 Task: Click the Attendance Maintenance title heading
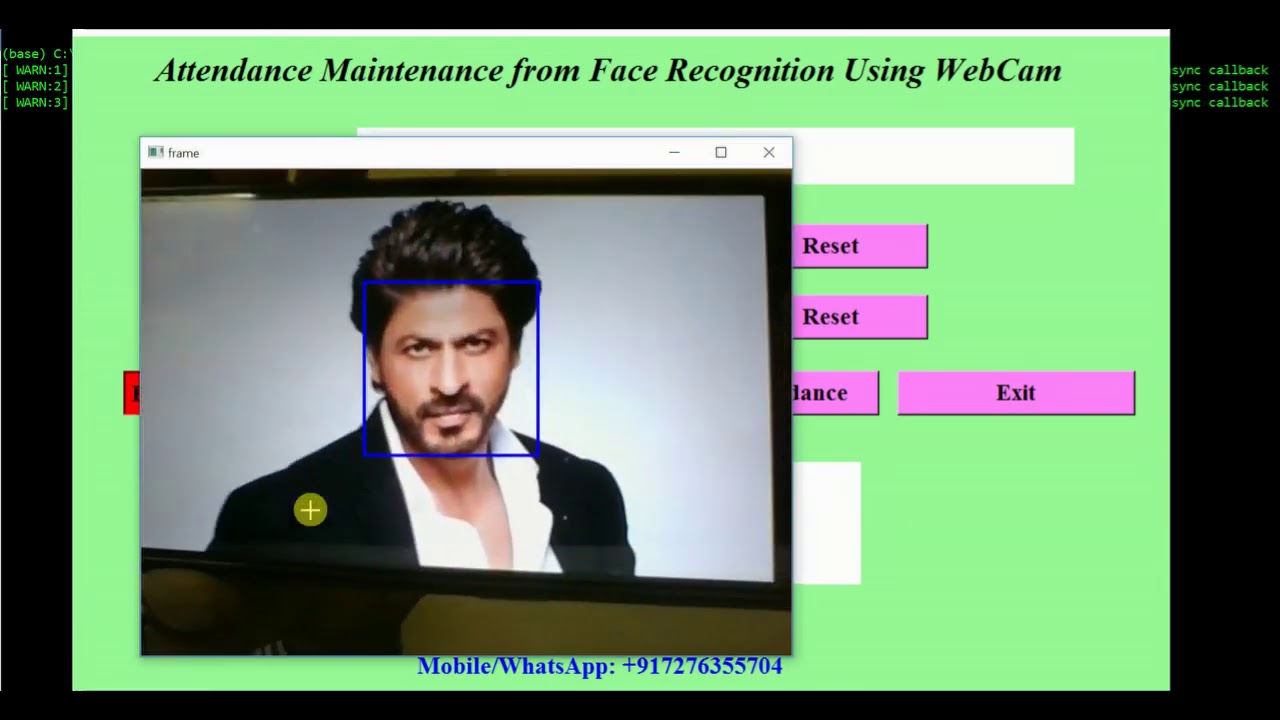tap(608, 70)
